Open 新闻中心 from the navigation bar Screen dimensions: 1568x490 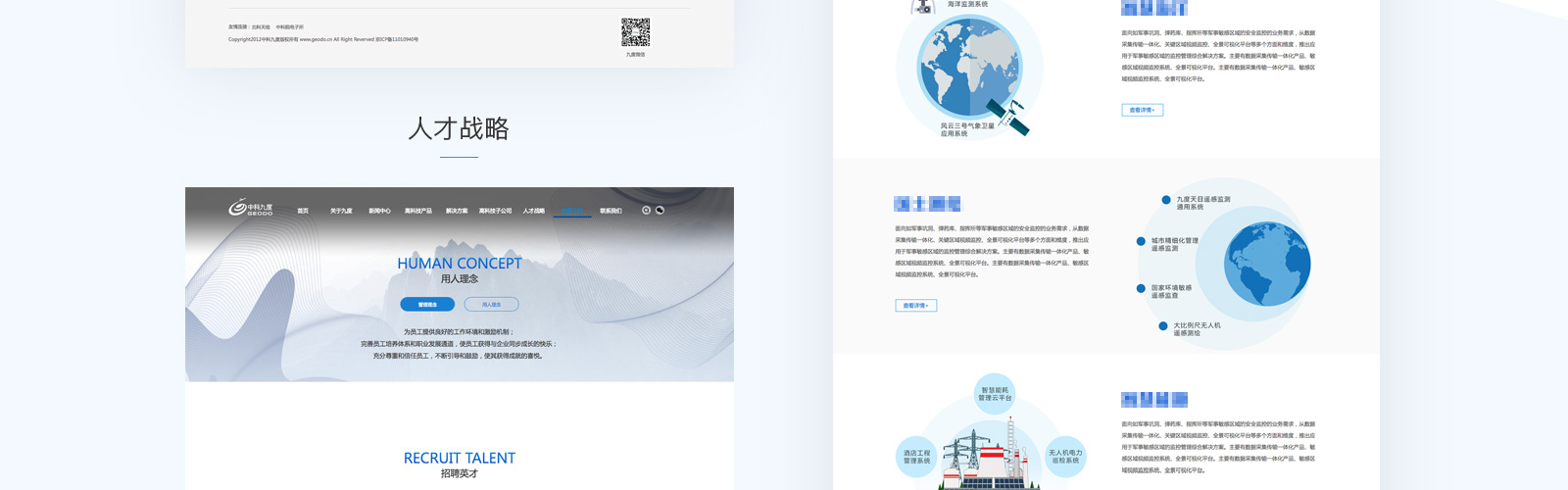tap(379, 211)
